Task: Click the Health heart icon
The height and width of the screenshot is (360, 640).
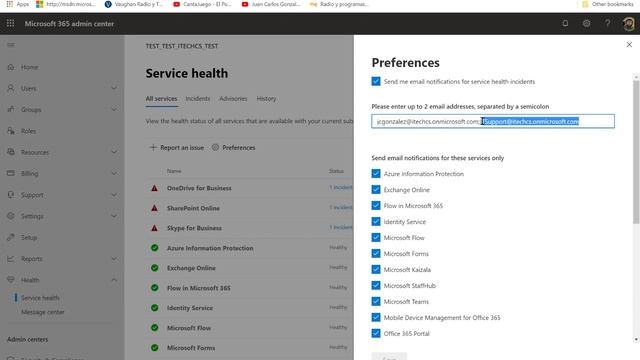Action: pyautogui.click(x=11, y=280)
